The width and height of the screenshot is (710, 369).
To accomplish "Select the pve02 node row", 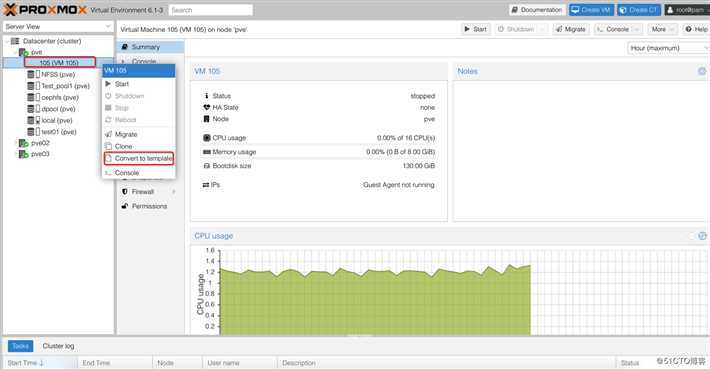I will point(58,143).
